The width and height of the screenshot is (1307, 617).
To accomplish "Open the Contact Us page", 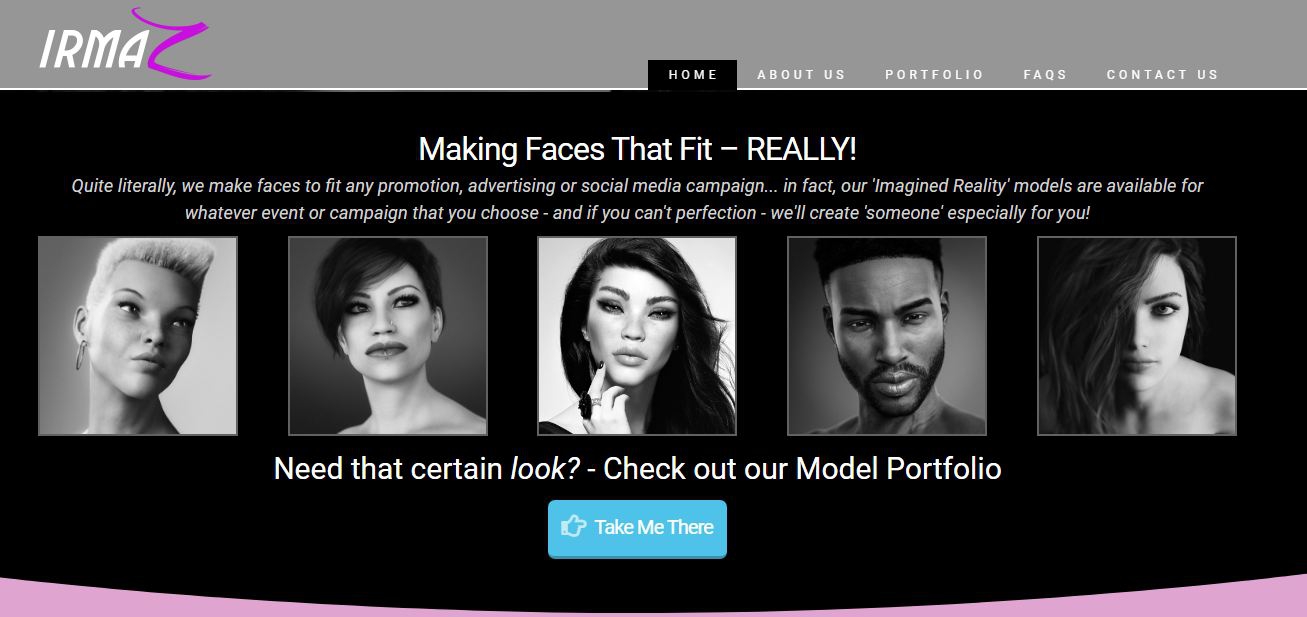I will 1162,75.
